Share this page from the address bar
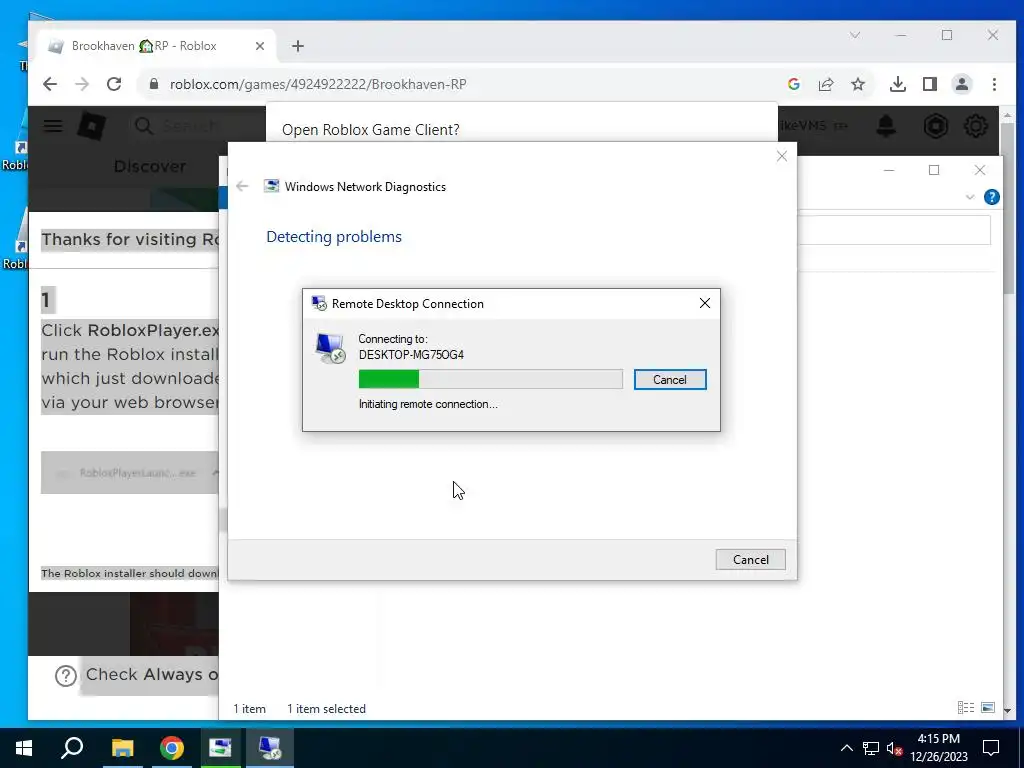The width and height of the screenshot is (1024, 768). pos(826,84)
